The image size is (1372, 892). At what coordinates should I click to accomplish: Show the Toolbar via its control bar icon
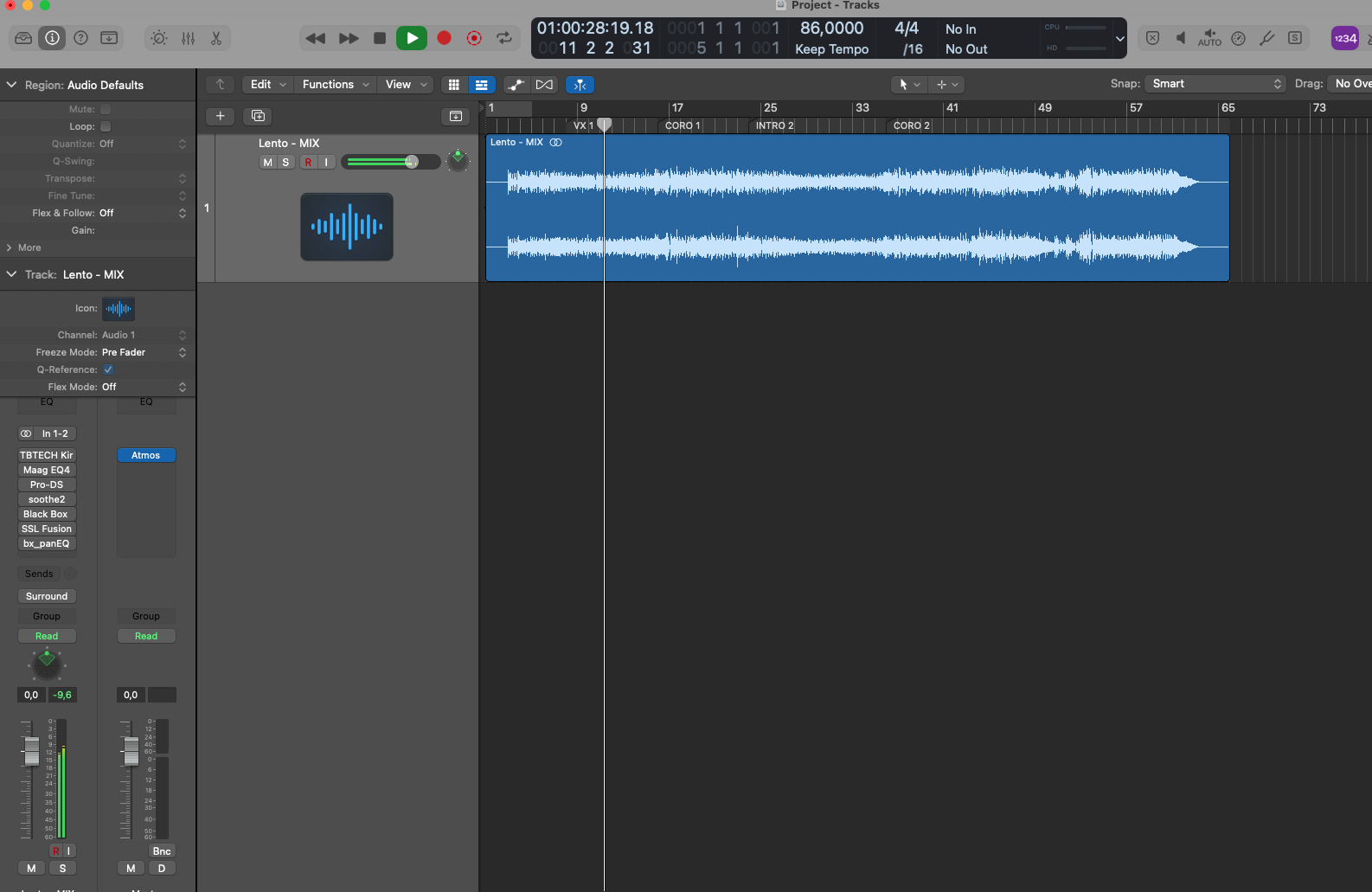pyautogui.click(x=109, y=38)
